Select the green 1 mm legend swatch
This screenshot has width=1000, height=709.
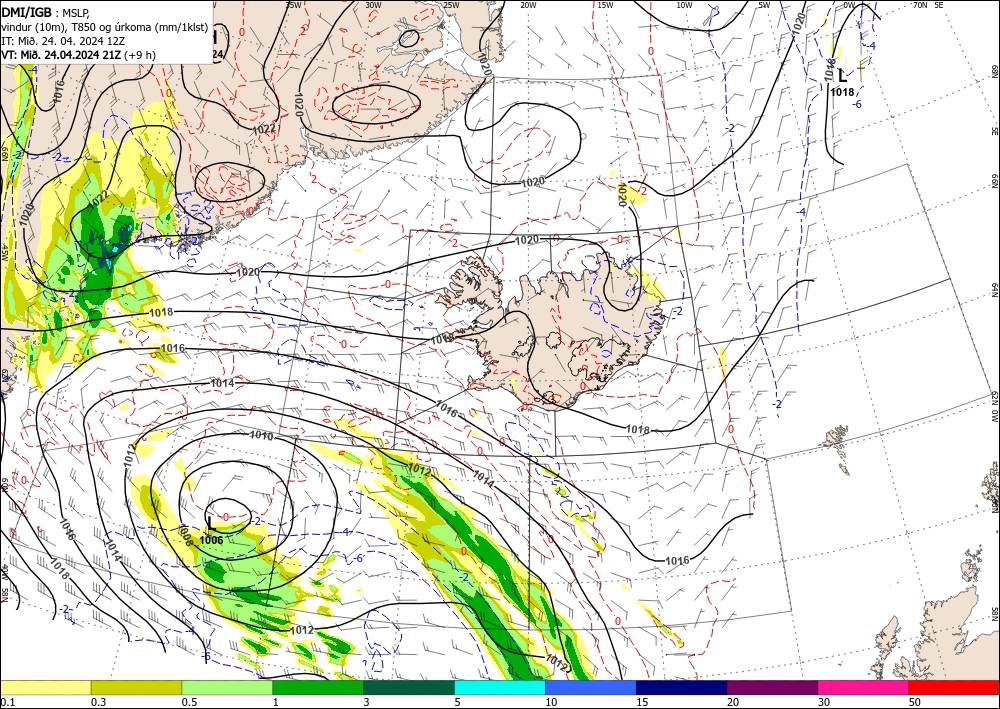[x=318, y=687]
